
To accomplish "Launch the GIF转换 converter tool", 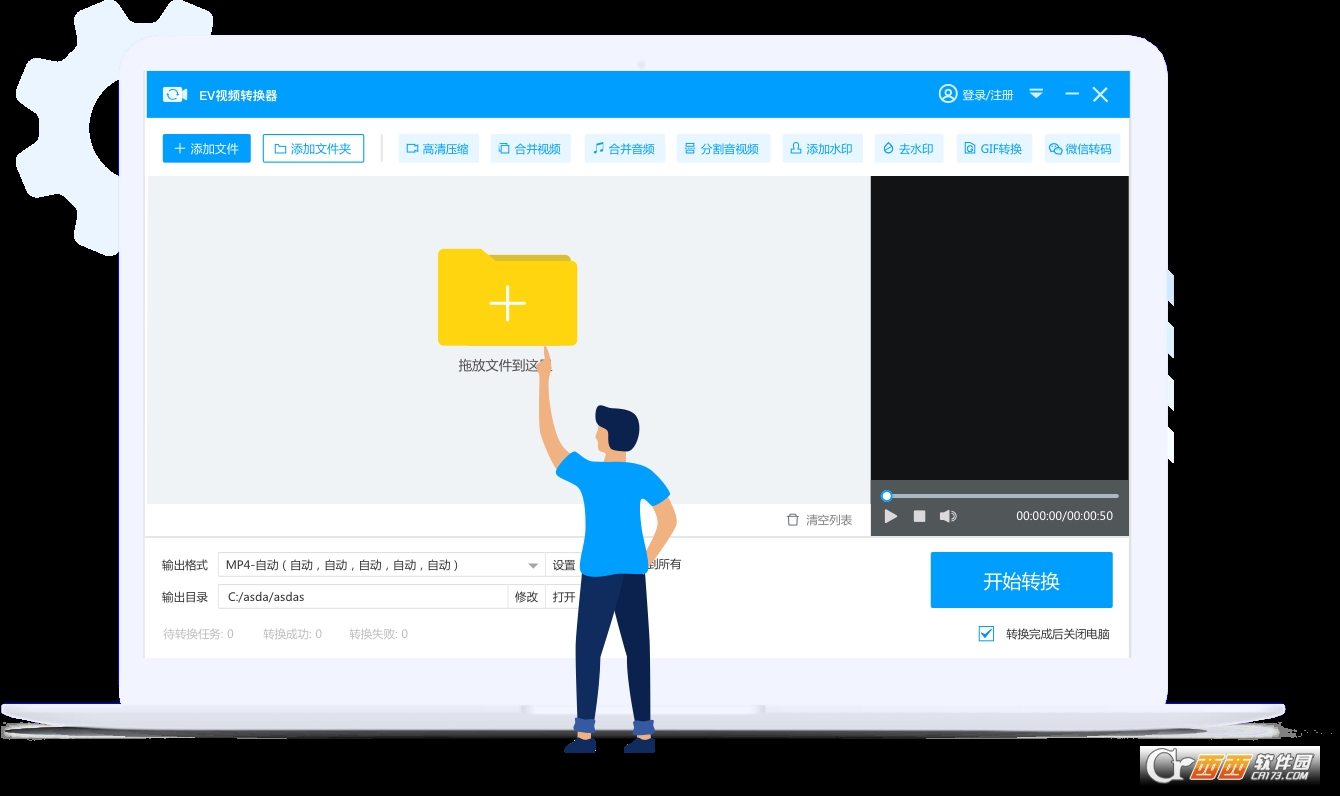I will point(993,149).
